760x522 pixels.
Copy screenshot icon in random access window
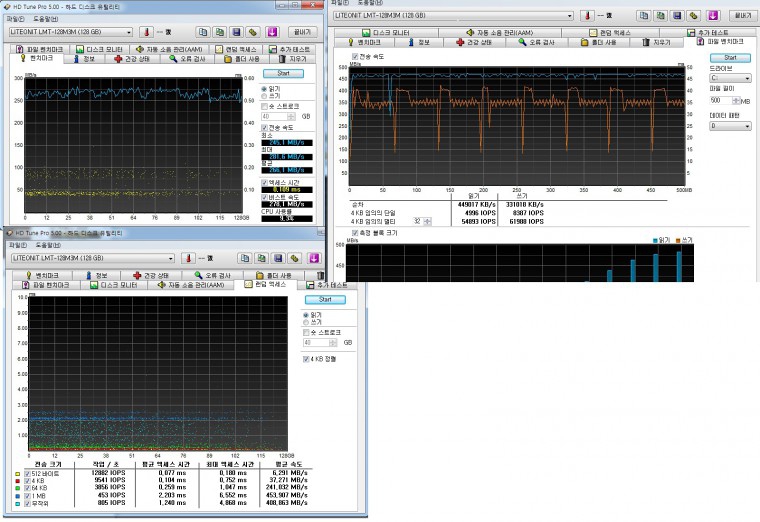pos(262,258)
